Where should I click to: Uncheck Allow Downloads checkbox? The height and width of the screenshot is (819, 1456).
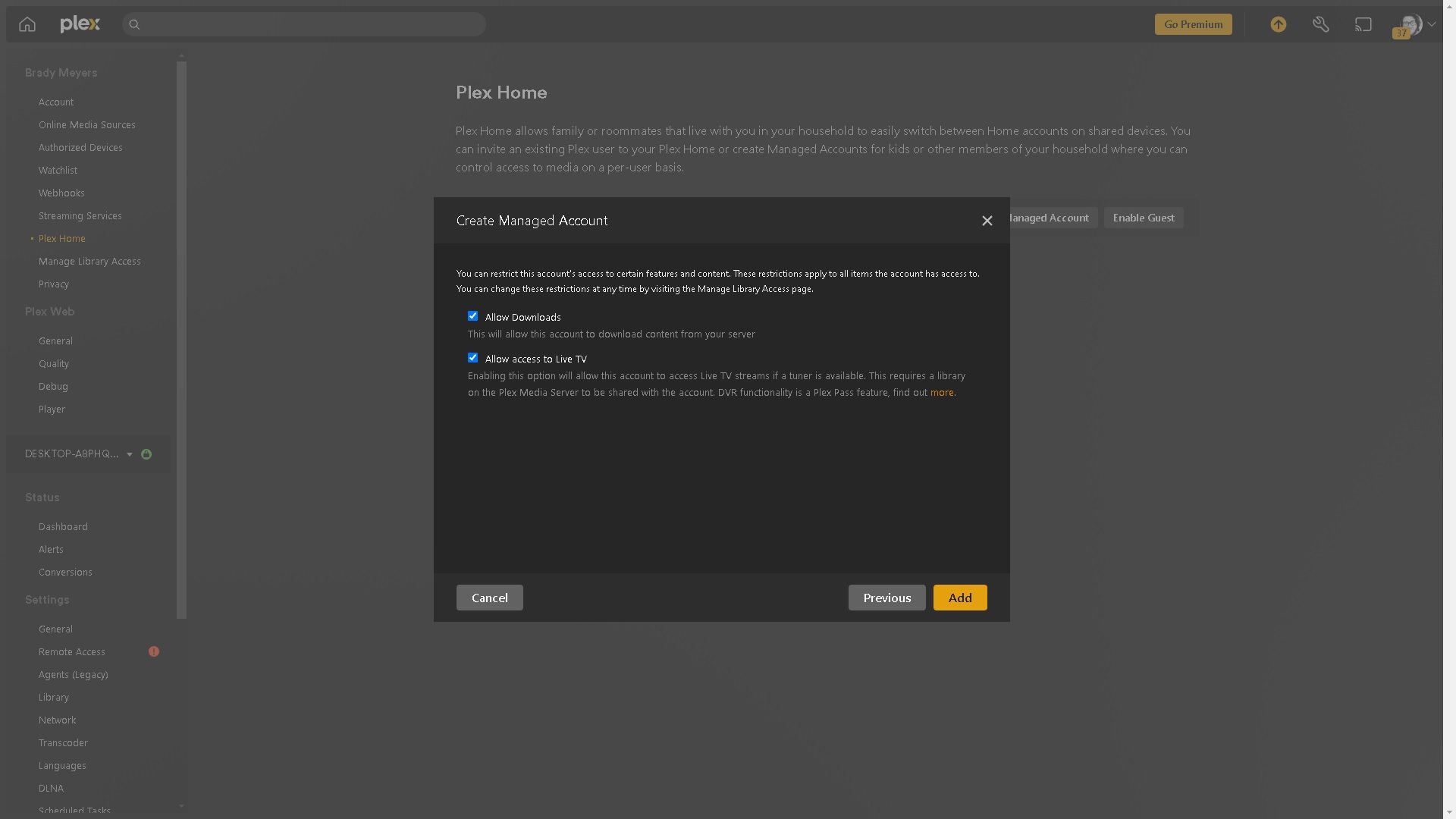[x=472, y=316]
